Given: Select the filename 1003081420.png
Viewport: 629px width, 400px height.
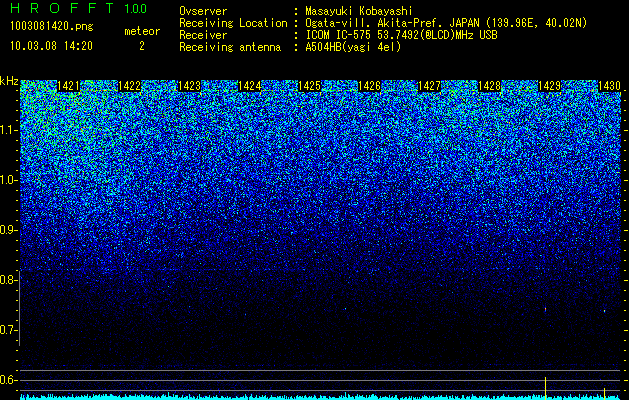Looking at the screenshot, I should tap(52, 27).
